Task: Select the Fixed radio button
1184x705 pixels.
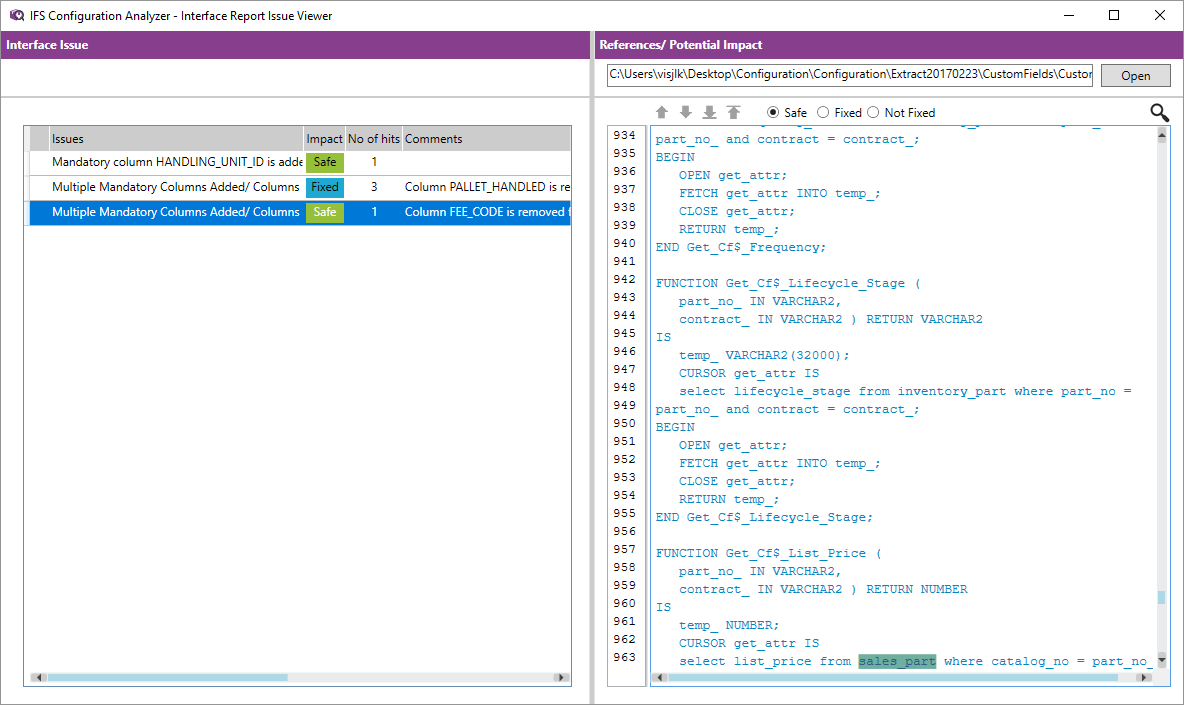Action: [x=823, y=113]
